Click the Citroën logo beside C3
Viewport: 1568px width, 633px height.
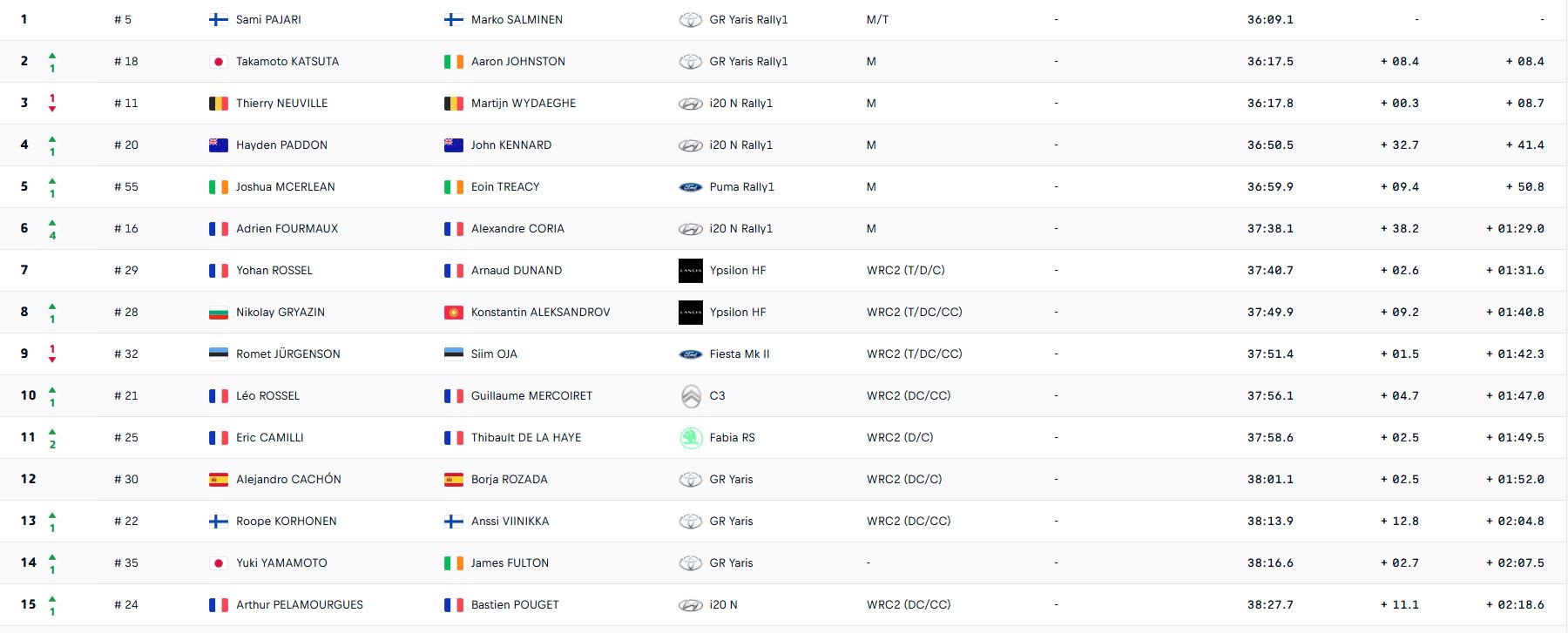coord(690,396)
